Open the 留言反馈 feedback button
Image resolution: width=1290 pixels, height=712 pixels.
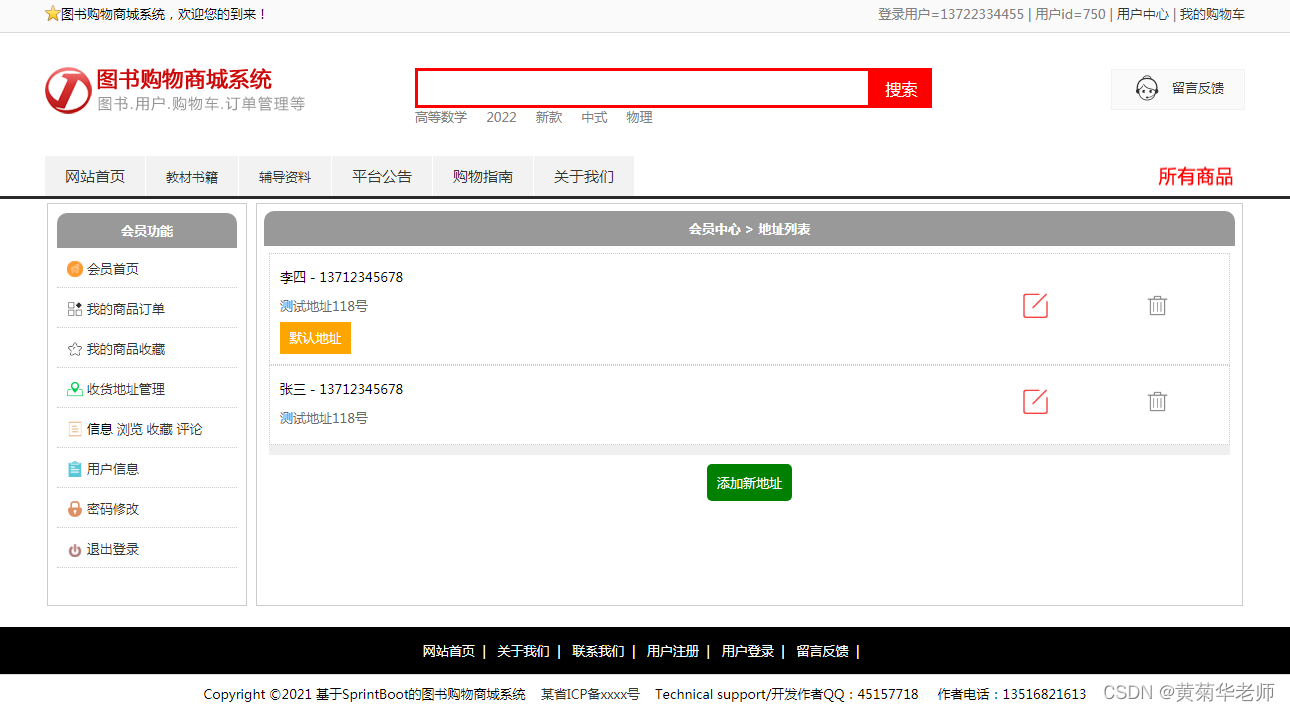tap(1178, 89)
